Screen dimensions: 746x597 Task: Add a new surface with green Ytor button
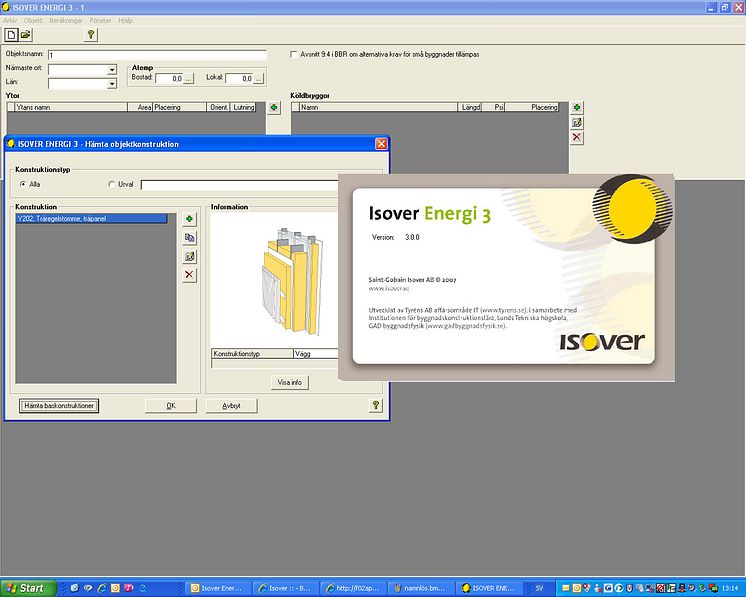point(274,108)
